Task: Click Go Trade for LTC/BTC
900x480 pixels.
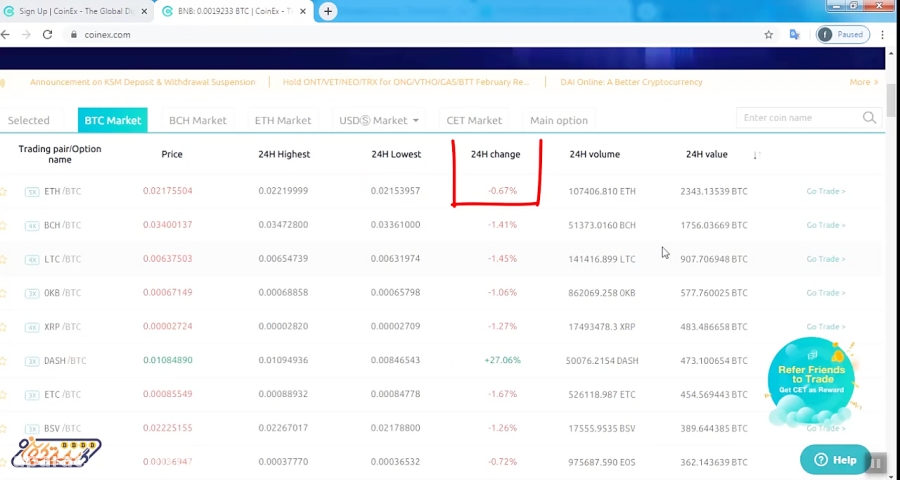Action: (x=825, y=259)
